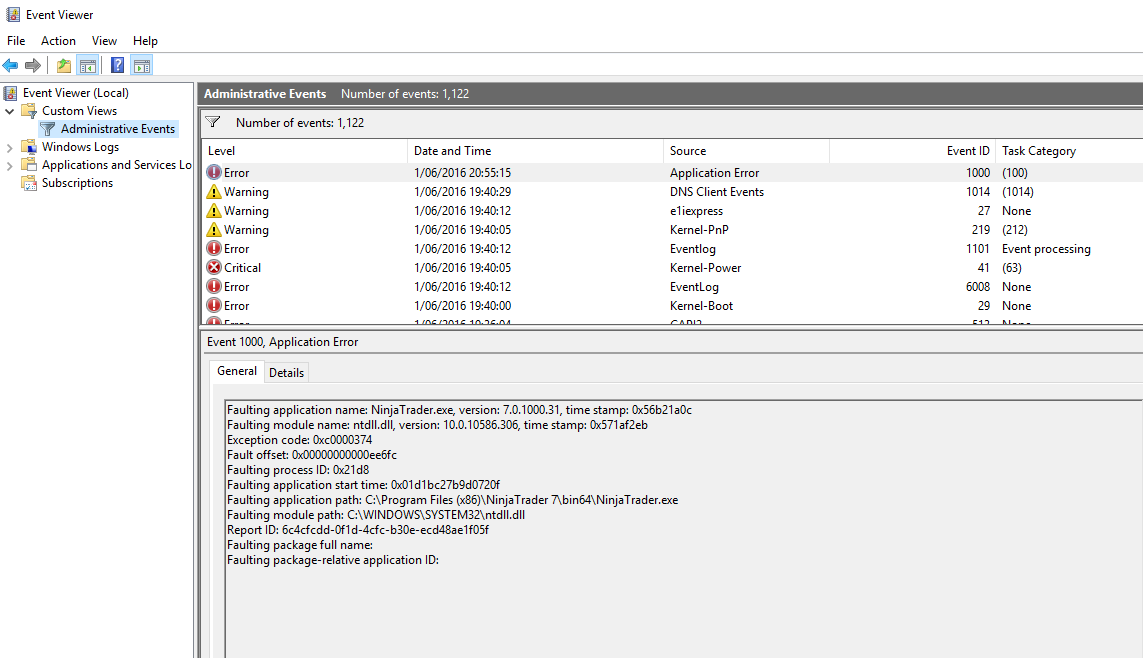Click the Up one level folder icon
Image resolution: width=1143 pixels, height=658 pixels.
pyautogui.click(x=64, y=66)
